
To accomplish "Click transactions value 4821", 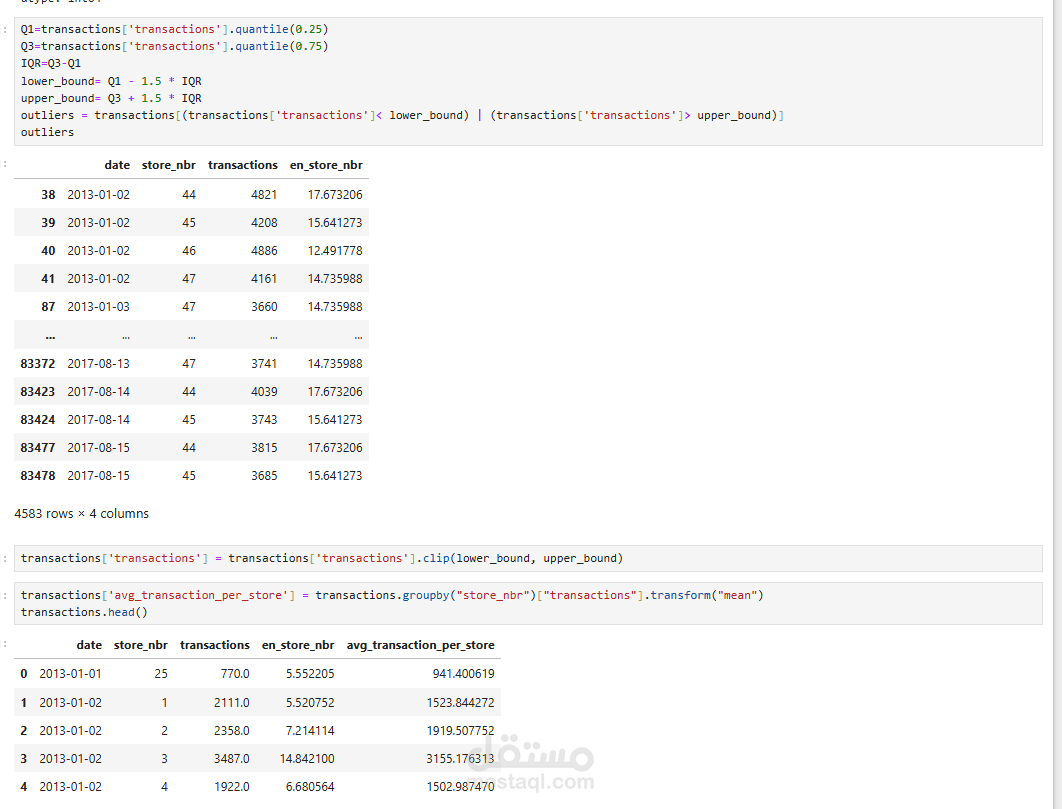I will pos(264,195).
